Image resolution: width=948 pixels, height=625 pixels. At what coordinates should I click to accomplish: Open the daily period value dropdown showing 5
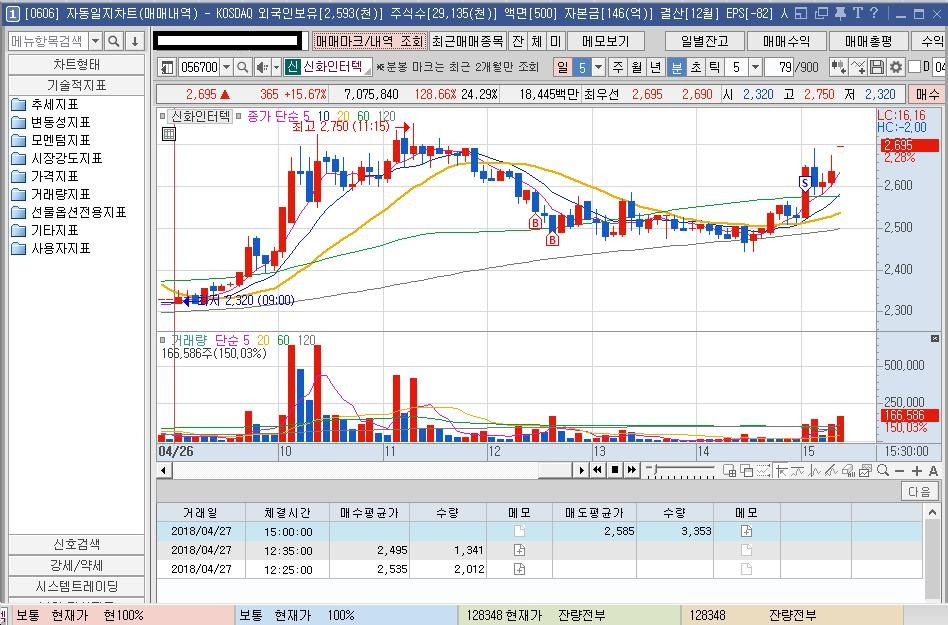pos(599,67)
